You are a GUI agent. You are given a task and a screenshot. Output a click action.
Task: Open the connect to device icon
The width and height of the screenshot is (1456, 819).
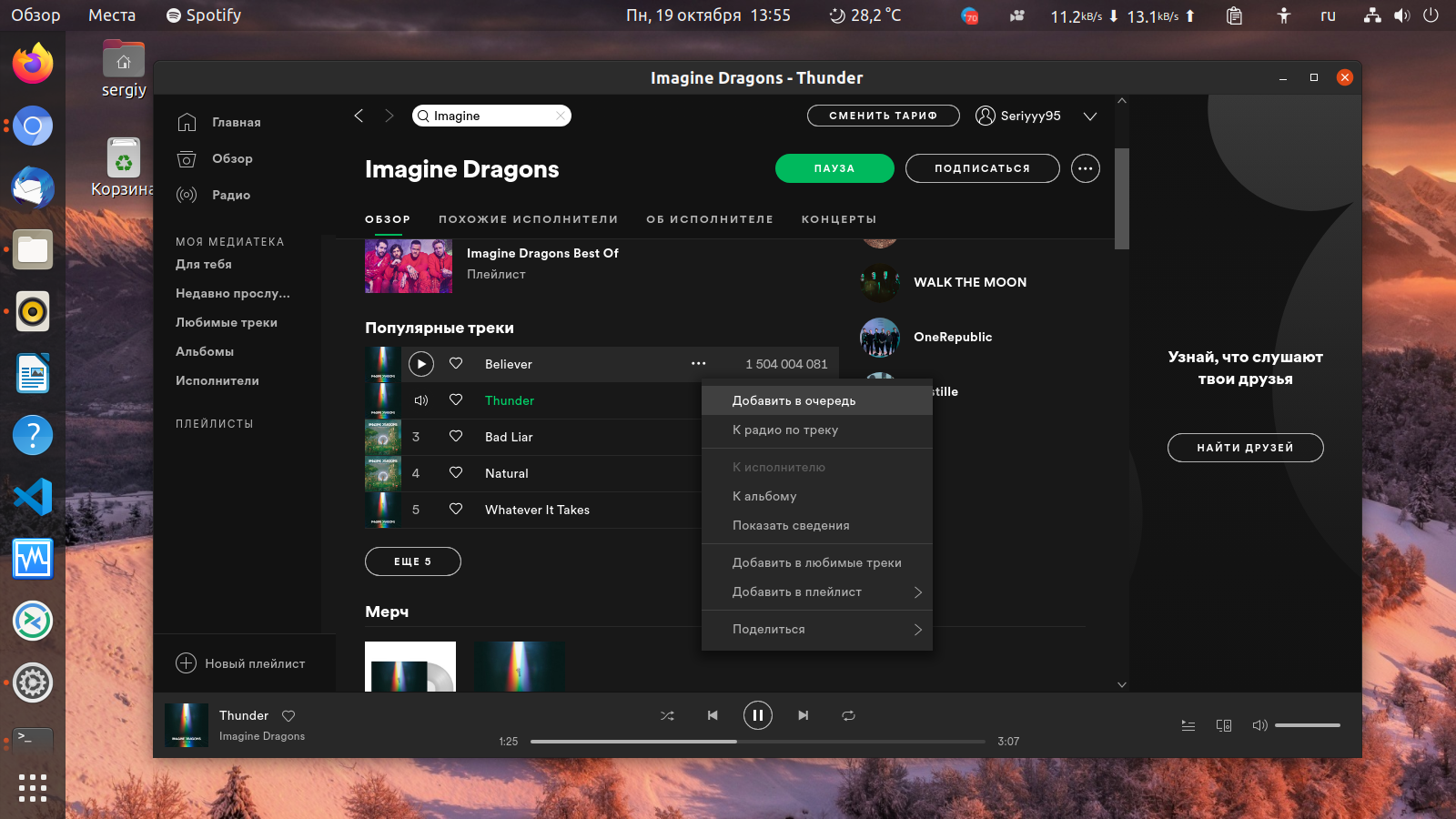tap(1224, 725)
